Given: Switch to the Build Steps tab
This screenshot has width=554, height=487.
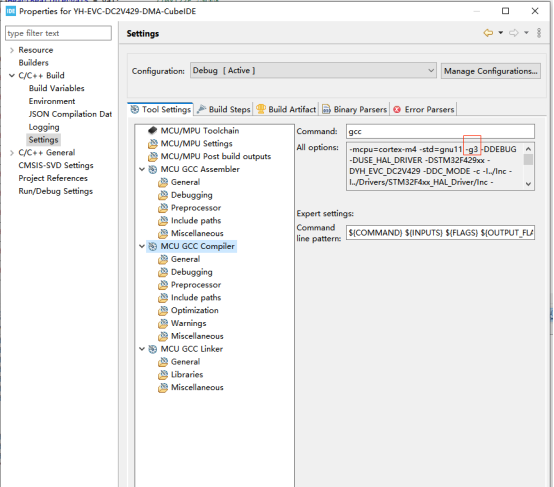Looking at the screenshot, I should [224, 110].
